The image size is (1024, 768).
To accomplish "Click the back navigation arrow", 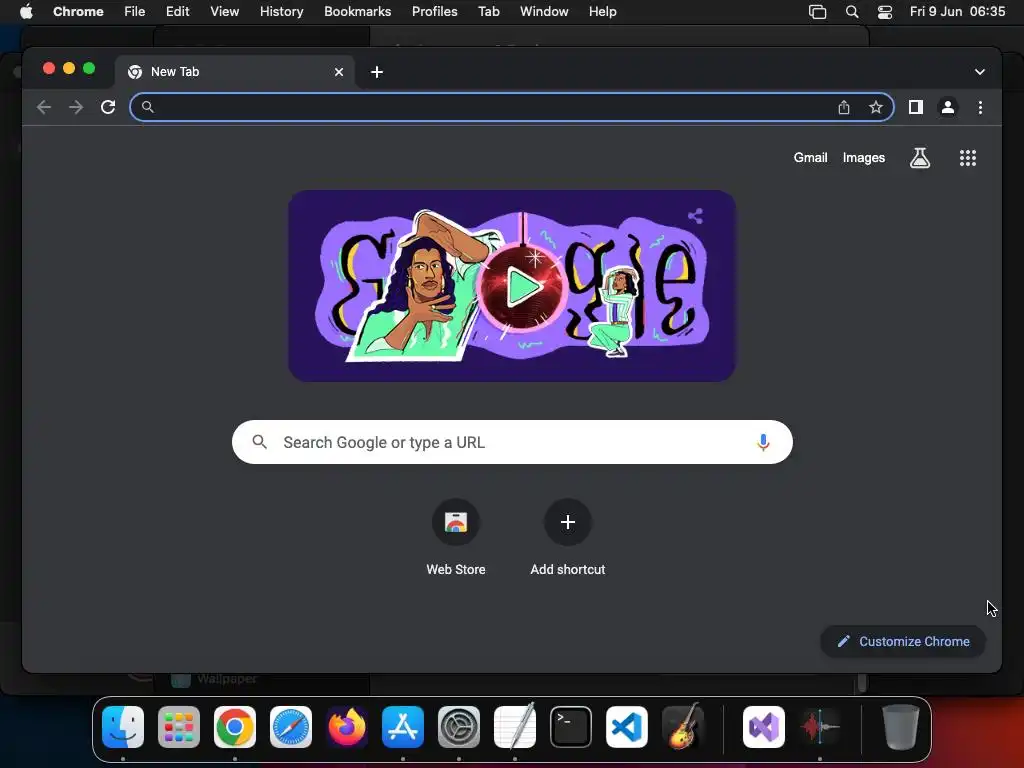I will pos(44,107).
